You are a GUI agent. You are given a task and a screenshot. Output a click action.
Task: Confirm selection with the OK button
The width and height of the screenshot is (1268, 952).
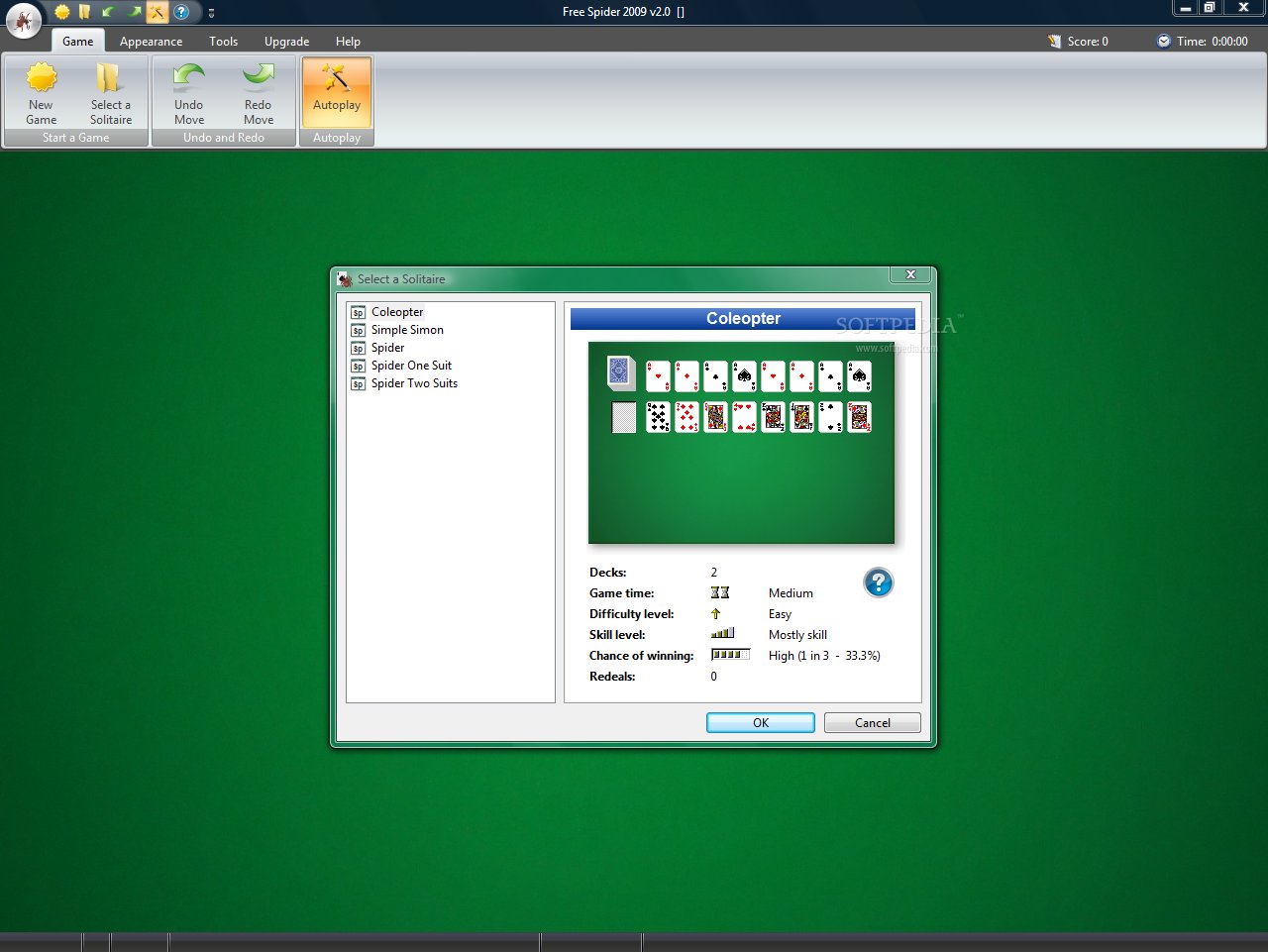tap(761, 723)
